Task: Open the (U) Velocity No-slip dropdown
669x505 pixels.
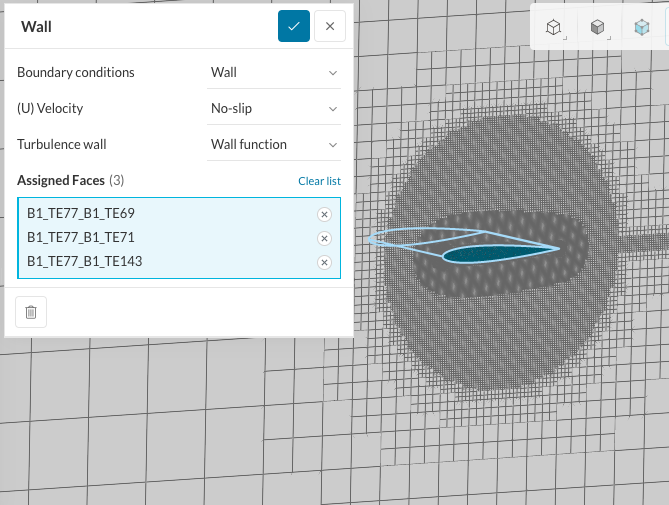Action: pos(274,108)
